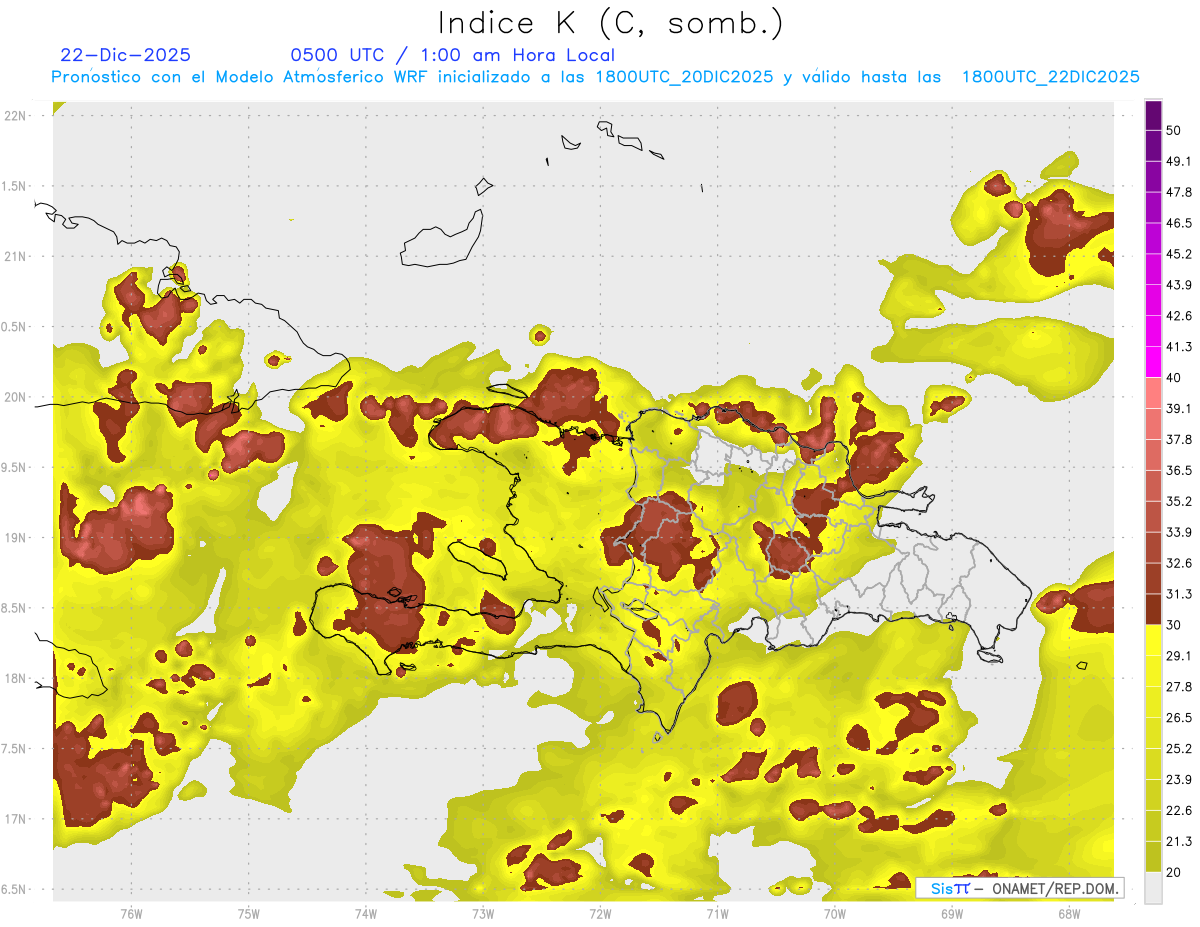
Task: Click gray colorbar swatch below 20
Action: pyautogui.click(x=1153, y=888)
